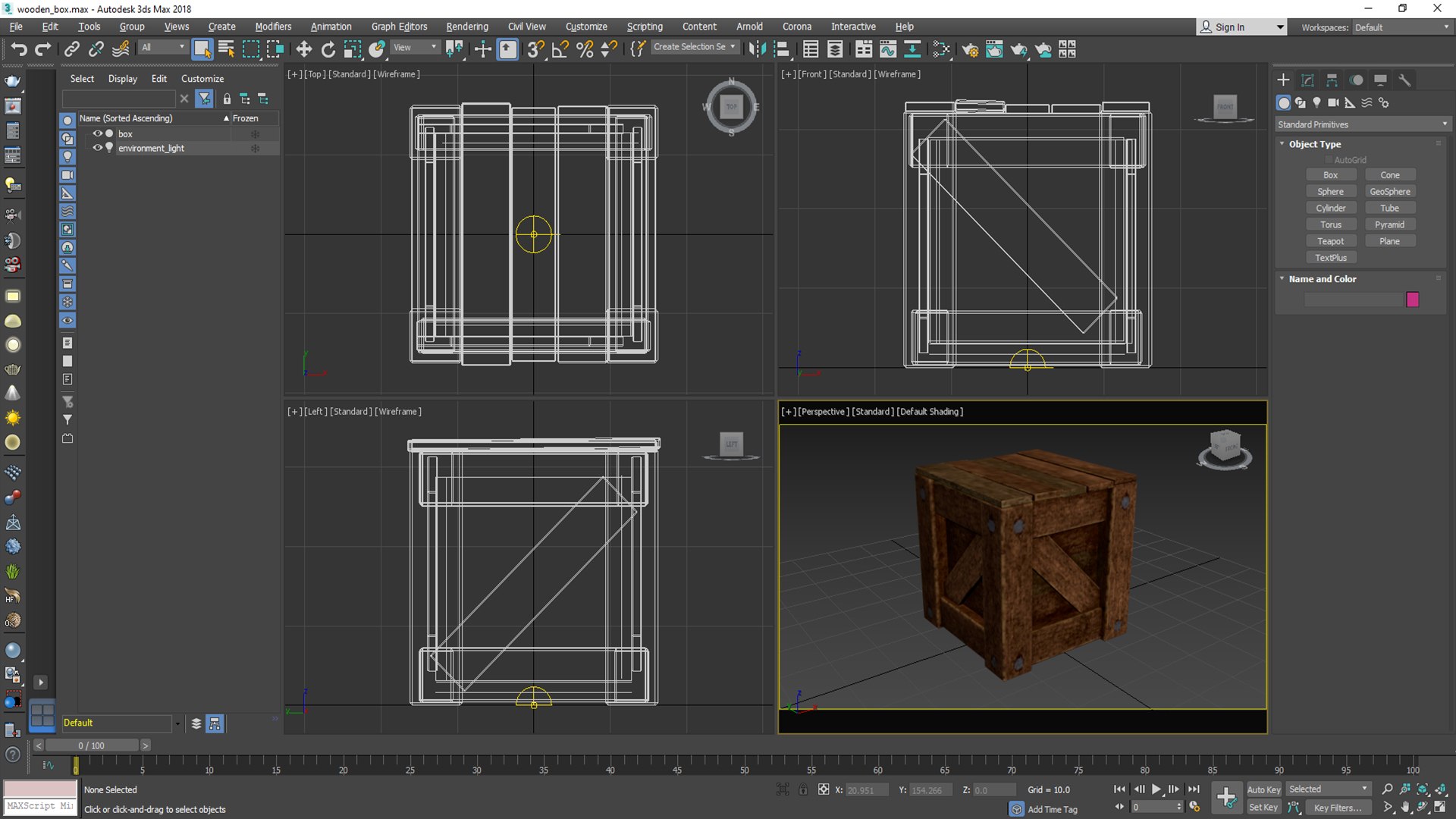The width and height of the screenshot is (1456, 819).
Task: Click the Key Filters button
Action: (1338, 808)
